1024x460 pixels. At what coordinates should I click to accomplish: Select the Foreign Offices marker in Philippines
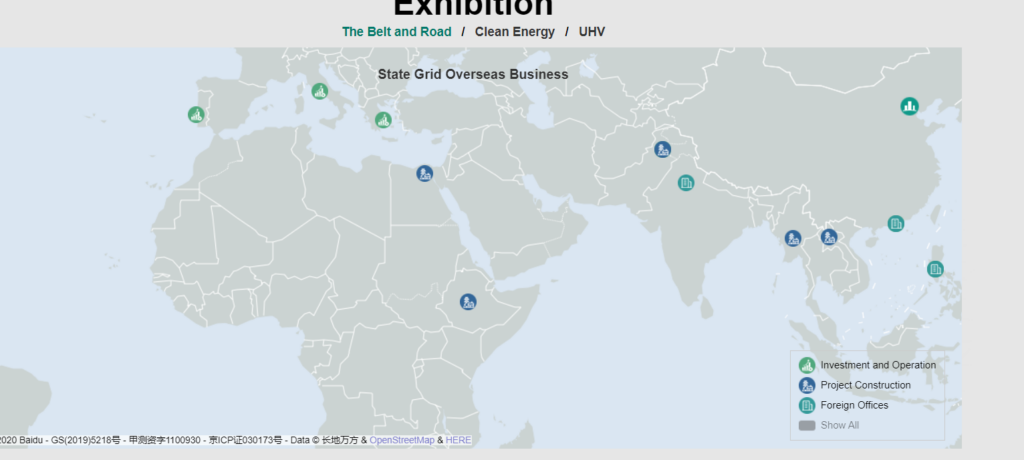tap(935, 269)
